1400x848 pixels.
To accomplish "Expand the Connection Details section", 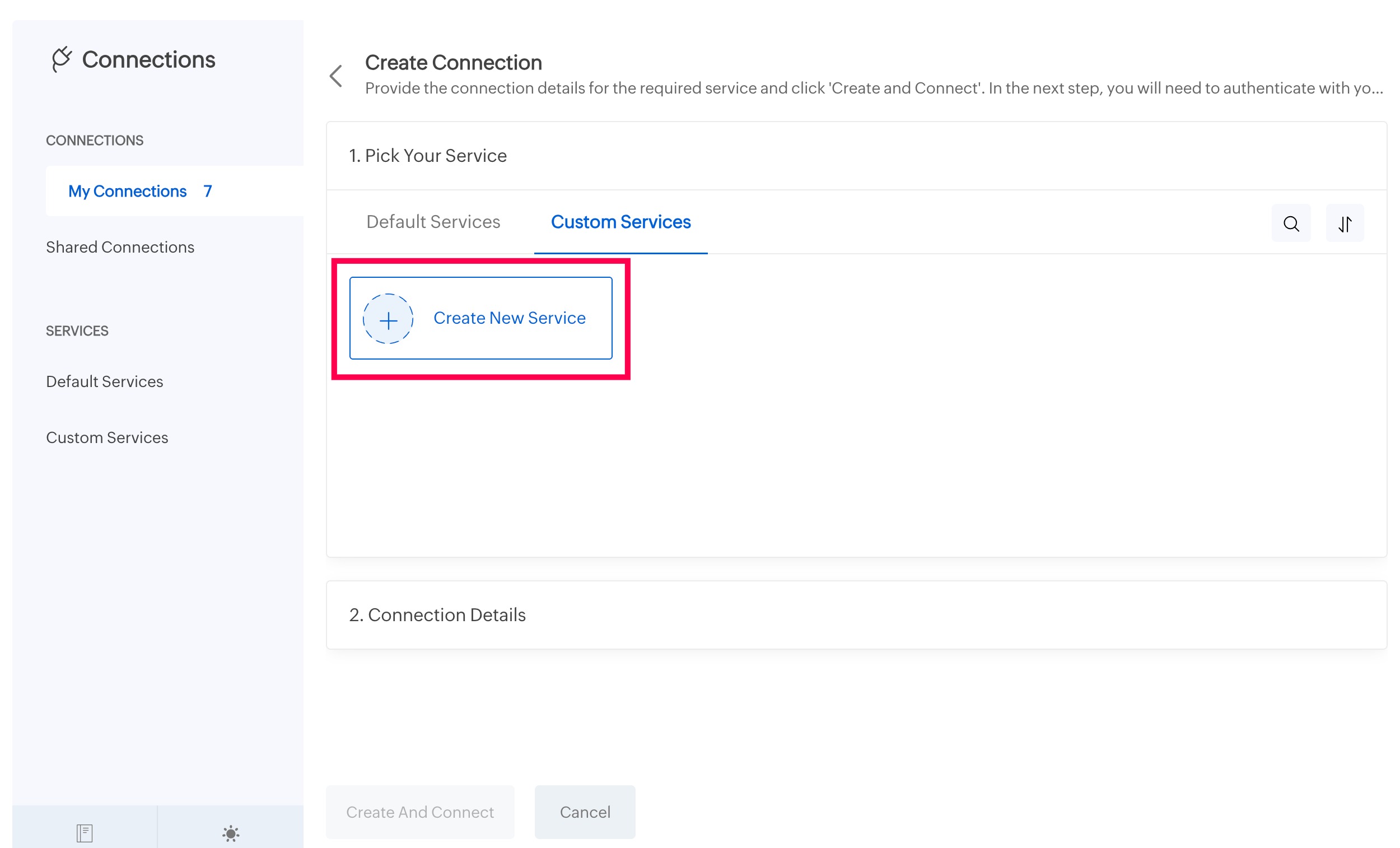I will (x=437, y=614).
